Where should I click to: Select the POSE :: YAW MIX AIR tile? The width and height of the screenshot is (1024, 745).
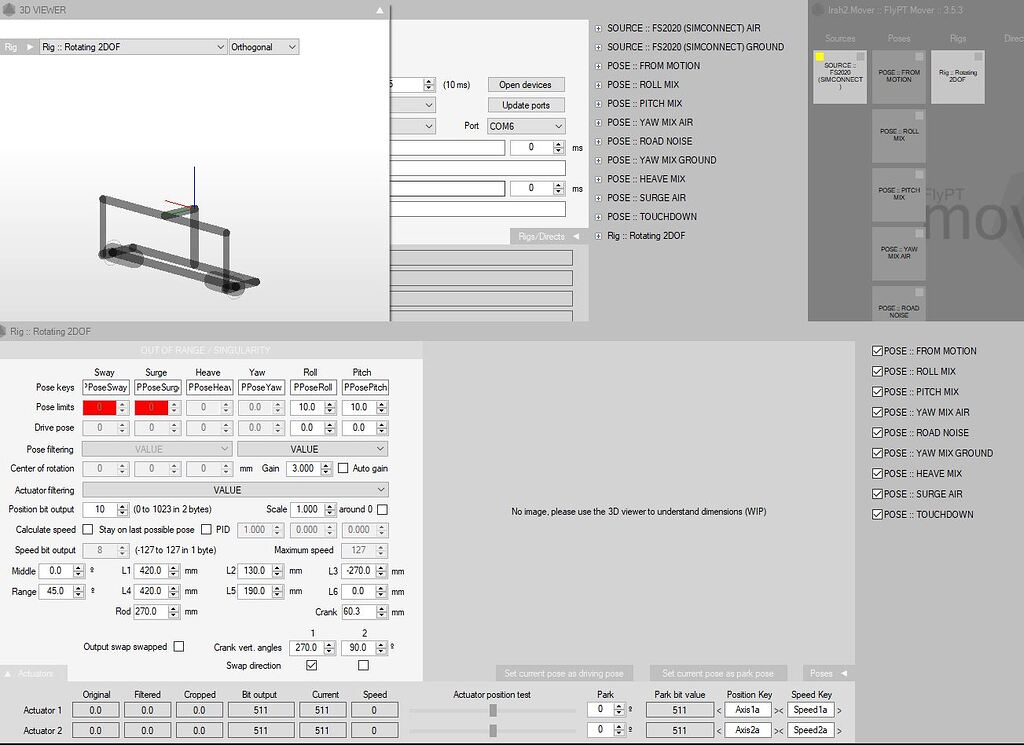click(x=900, y=253)
